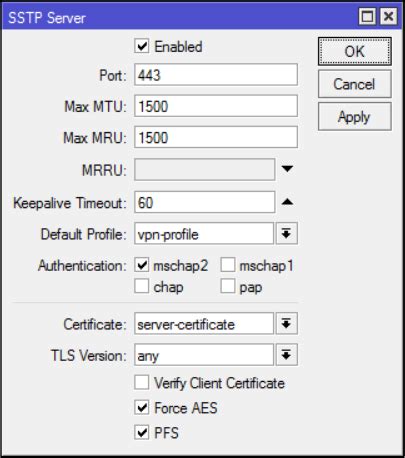The width and height of the screenshot is (405, 458).
Task: Click the vpn-profile Default Profile field
Action: pos(204,234)
